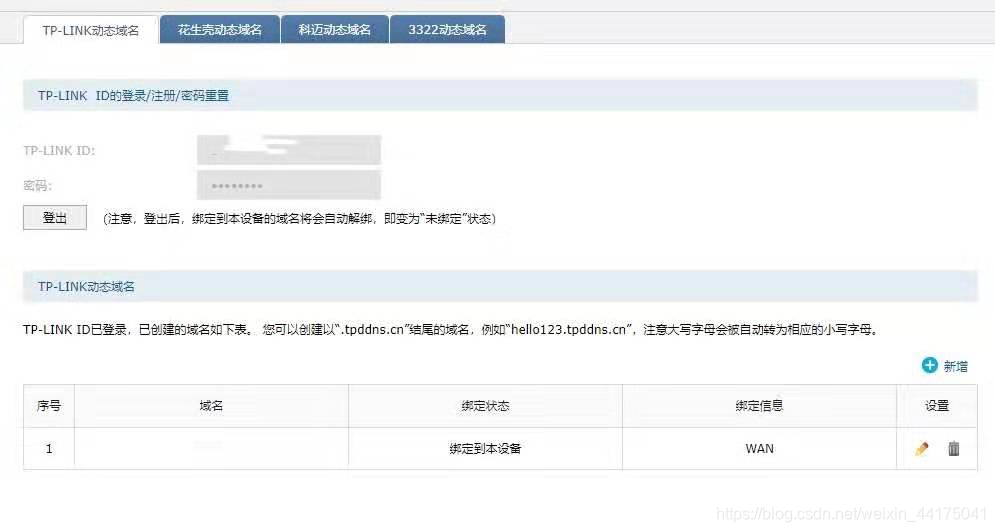Click the TP-LINK ID input field
The image size is (995, 532).
(289, 150)
